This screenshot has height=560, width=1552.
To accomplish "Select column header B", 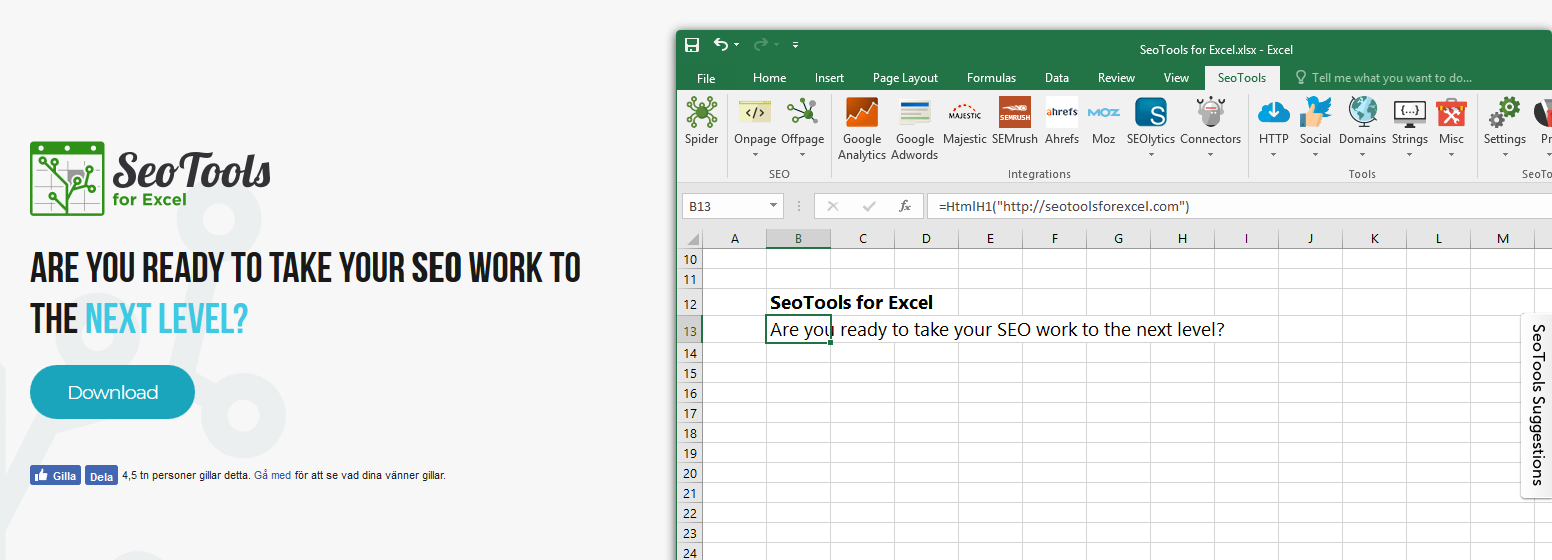I will [x=798, y=239].
